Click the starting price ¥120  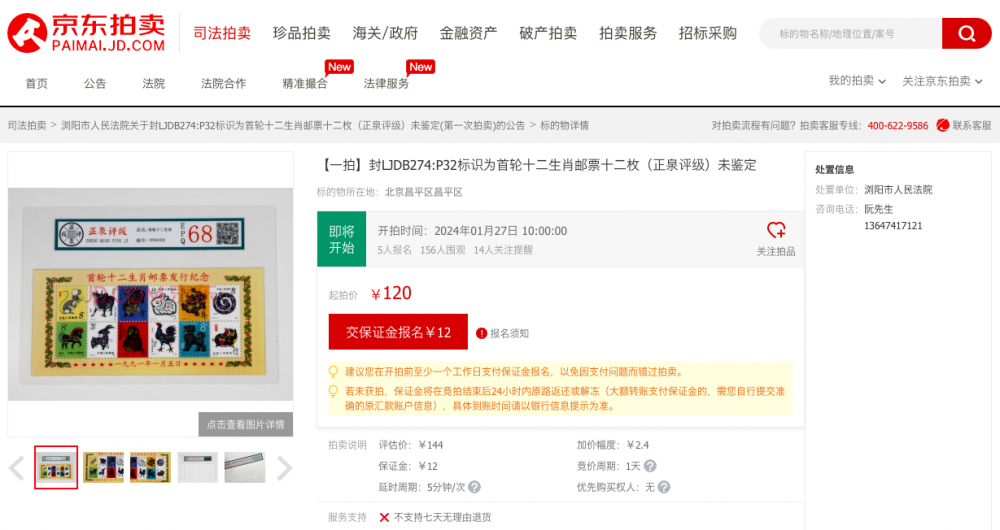391,293
